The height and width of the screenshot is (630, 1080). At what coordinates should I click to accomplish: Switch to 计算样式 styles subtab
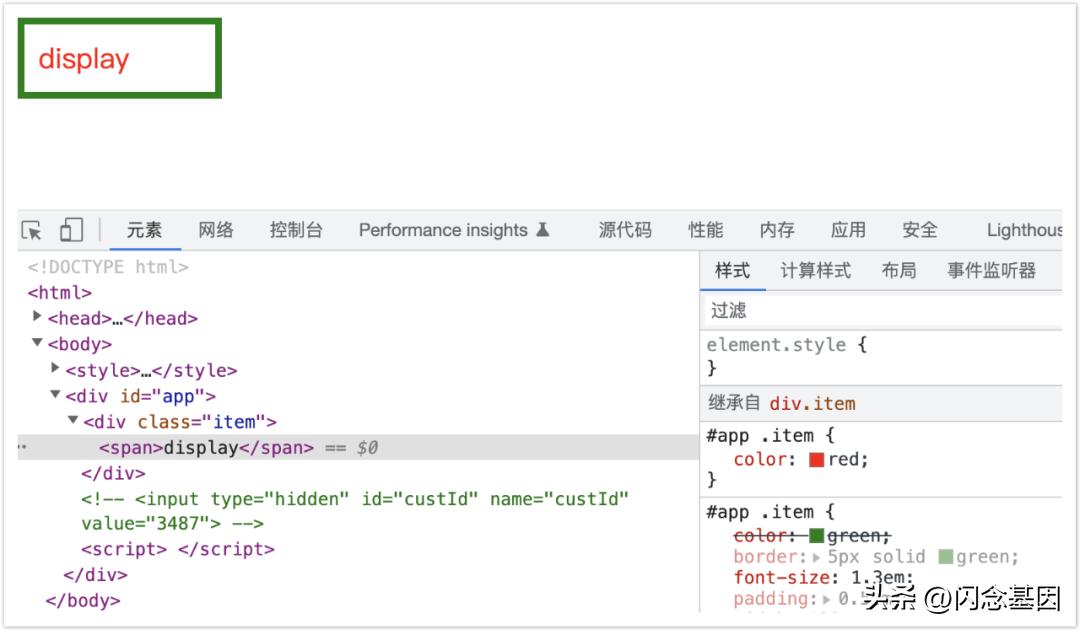click(816, 270)
